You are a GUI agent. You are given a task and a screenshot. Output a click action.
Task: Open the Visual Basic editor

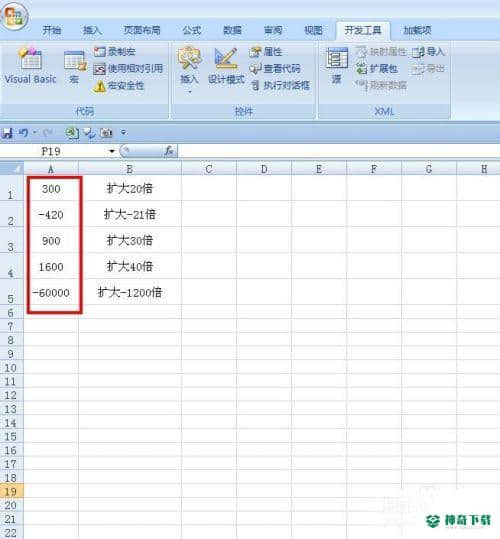pos(30,66)
